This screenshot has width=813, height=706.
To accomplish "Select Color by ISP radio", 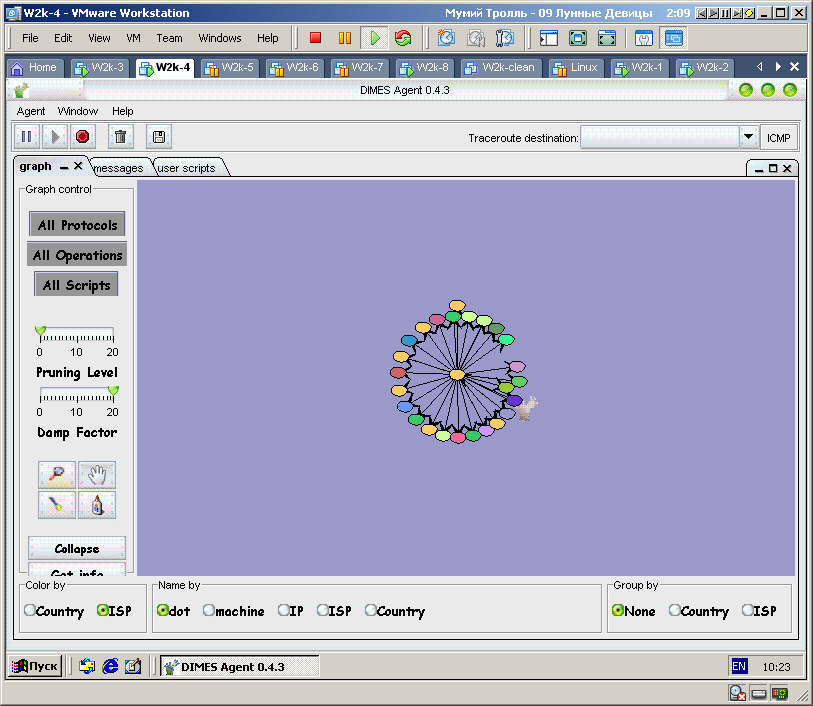I will pyautogui.click(x=115, y=611).
